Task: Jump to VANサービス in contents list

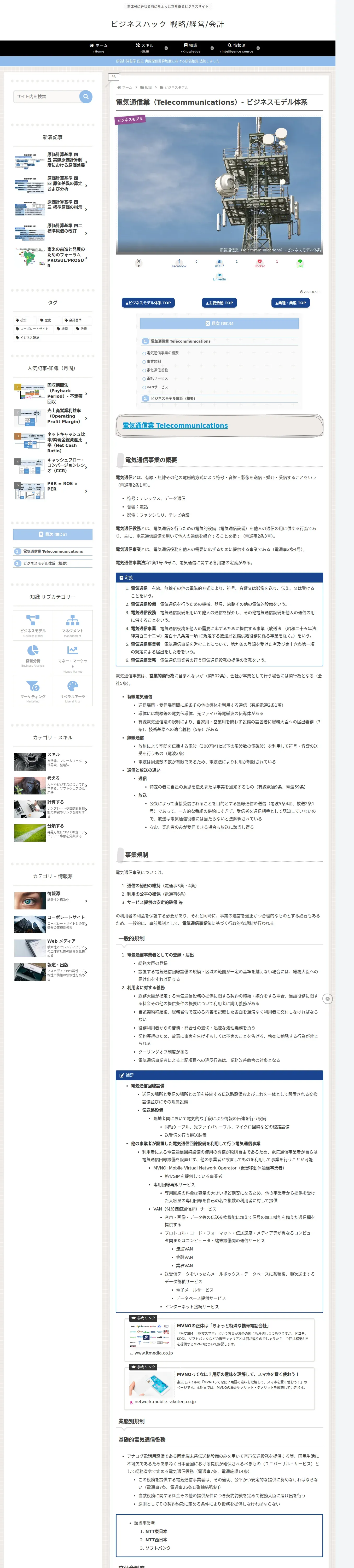Action: point(157,387)
